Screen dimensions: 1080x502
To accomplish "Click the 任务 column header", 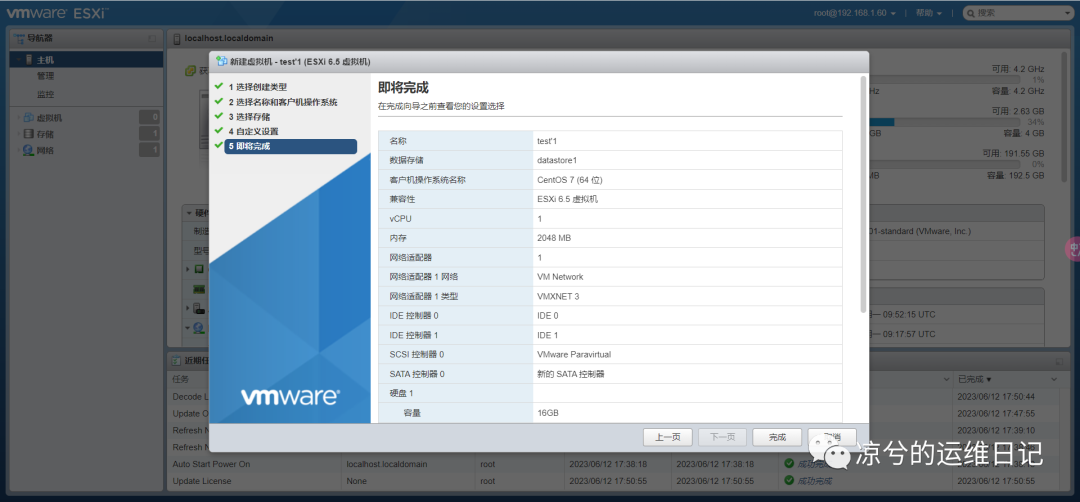I will click(180, 380).
